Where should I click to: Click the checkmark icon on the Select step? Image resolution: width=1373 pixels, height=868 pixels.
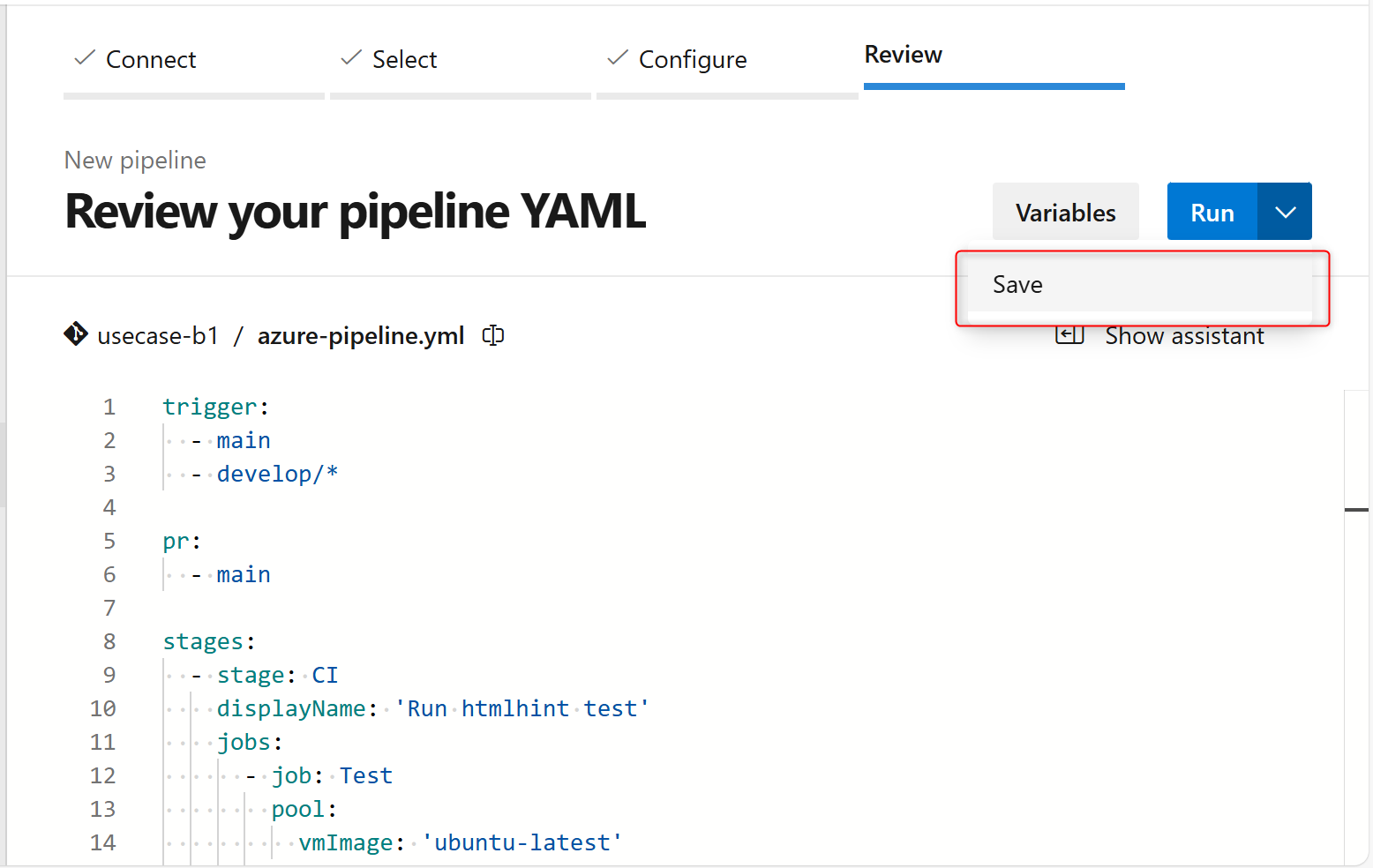pyautogui.click(x=351, y=58)
